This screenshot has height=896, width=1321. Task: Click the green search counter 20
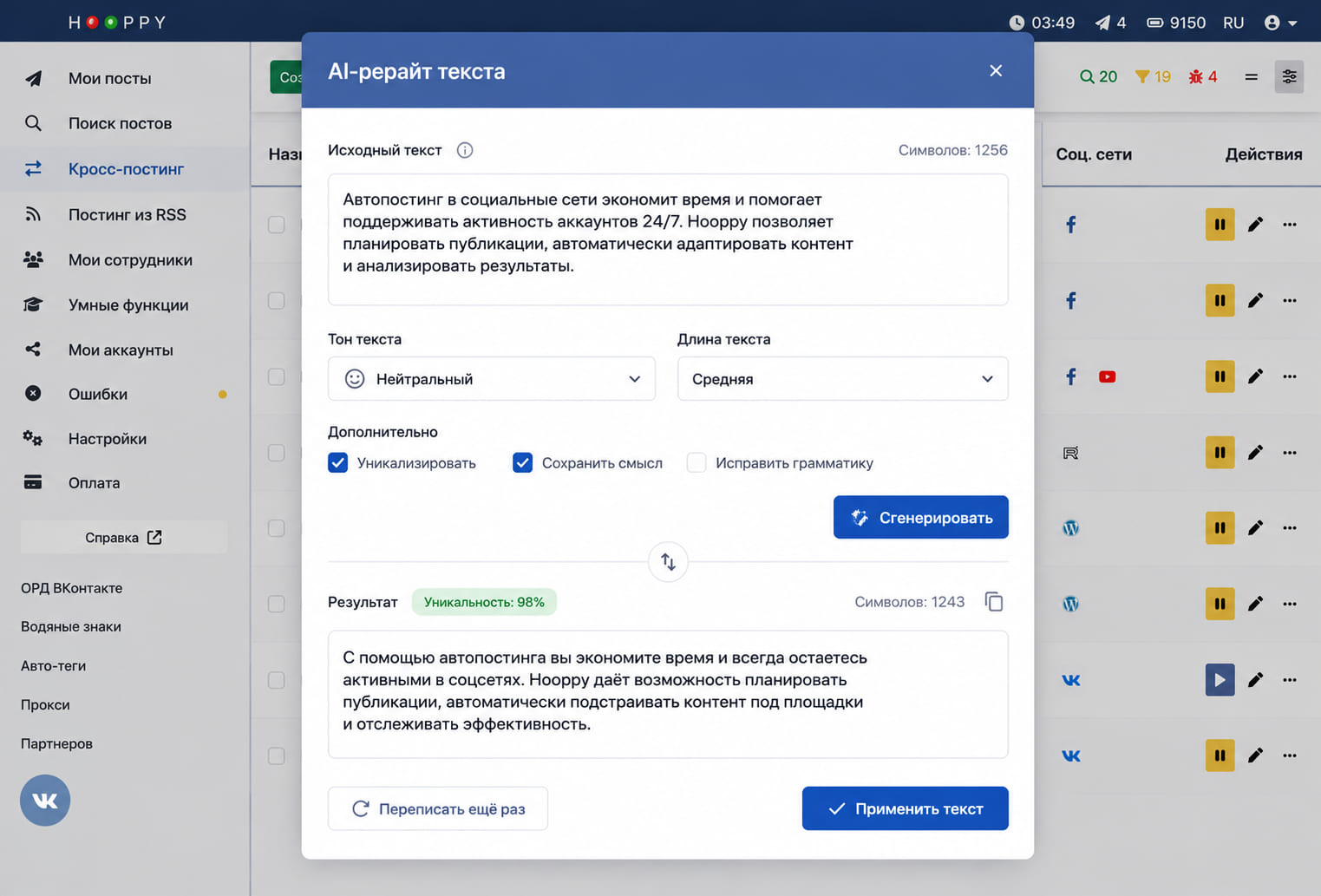coord(1098,76)
